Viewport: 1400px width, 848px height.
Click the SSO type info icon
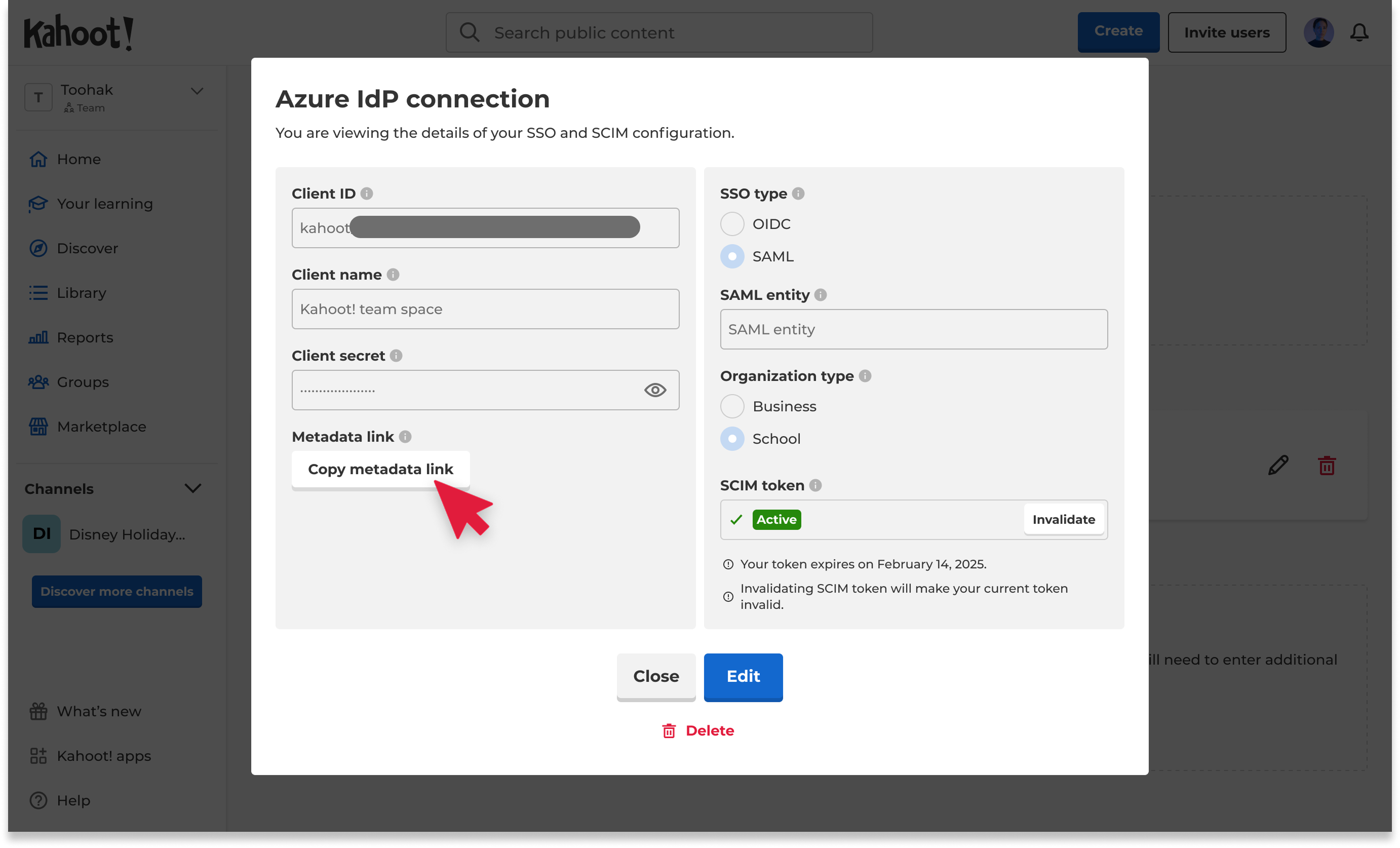coord(798,194)
